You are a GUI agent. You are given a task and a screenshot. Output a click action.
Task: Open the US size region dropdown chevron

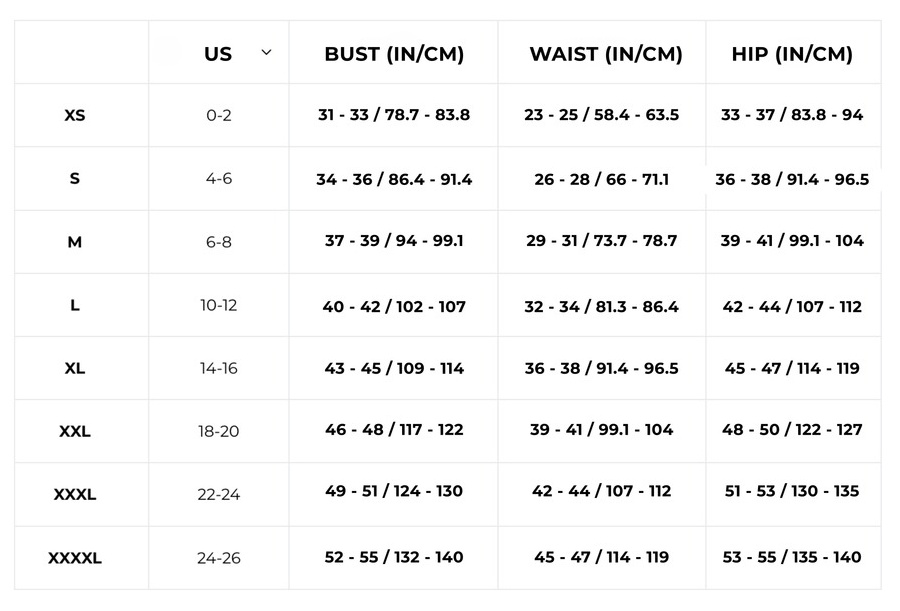click(x=266, y=52)
